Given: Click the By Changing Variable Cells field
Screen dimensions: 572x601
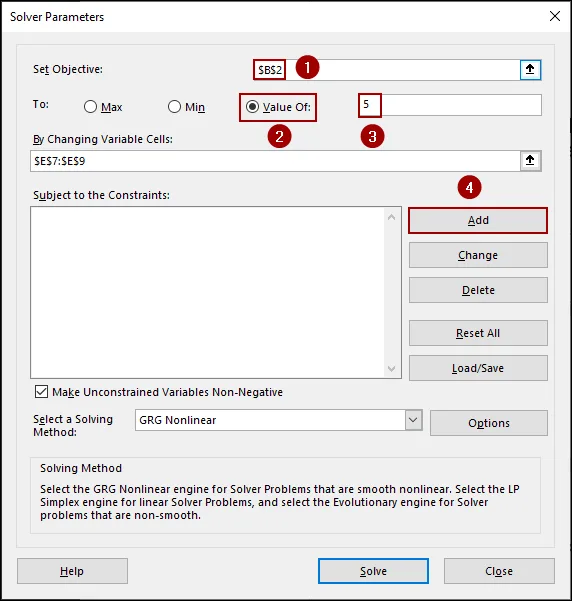Looking at the screenshot, I should [x=275, y=161].
